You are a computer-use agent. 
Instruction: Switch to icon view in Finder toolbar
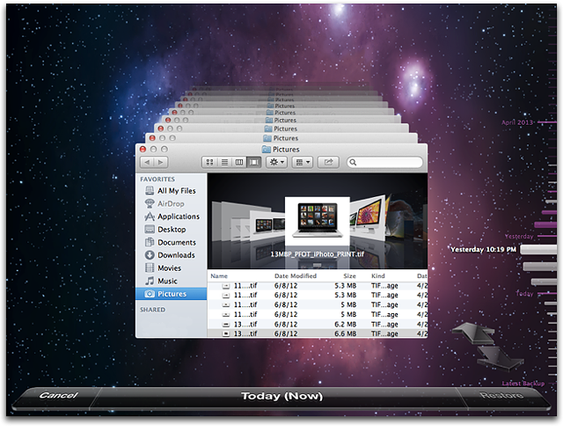point(210,162)
